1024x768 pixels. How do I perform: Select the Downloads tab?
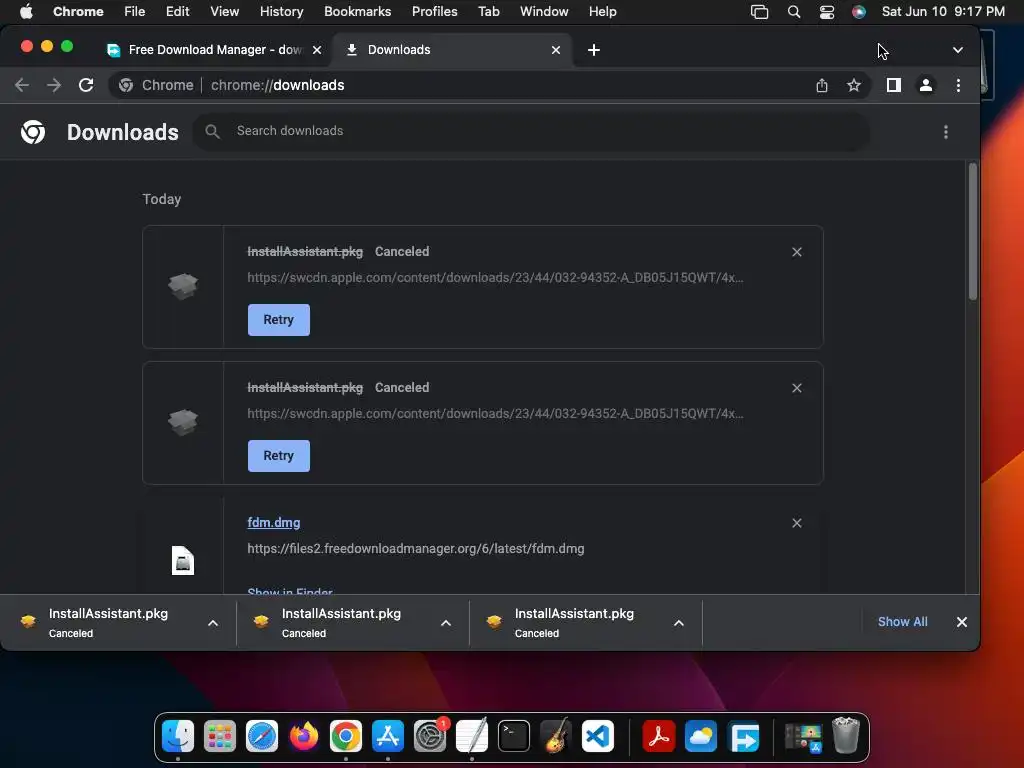click(x=451, y=50)
